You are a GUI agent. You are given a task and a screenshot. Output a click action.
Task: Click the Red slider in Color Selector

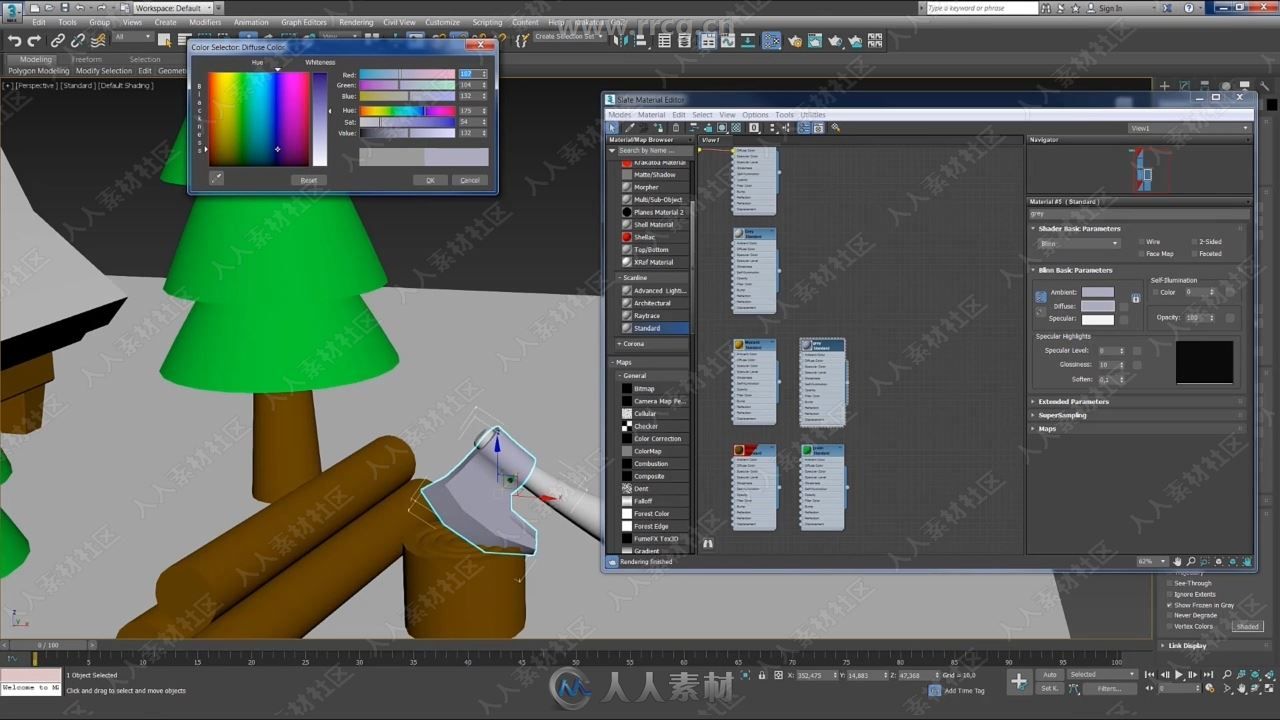point(407,74)
